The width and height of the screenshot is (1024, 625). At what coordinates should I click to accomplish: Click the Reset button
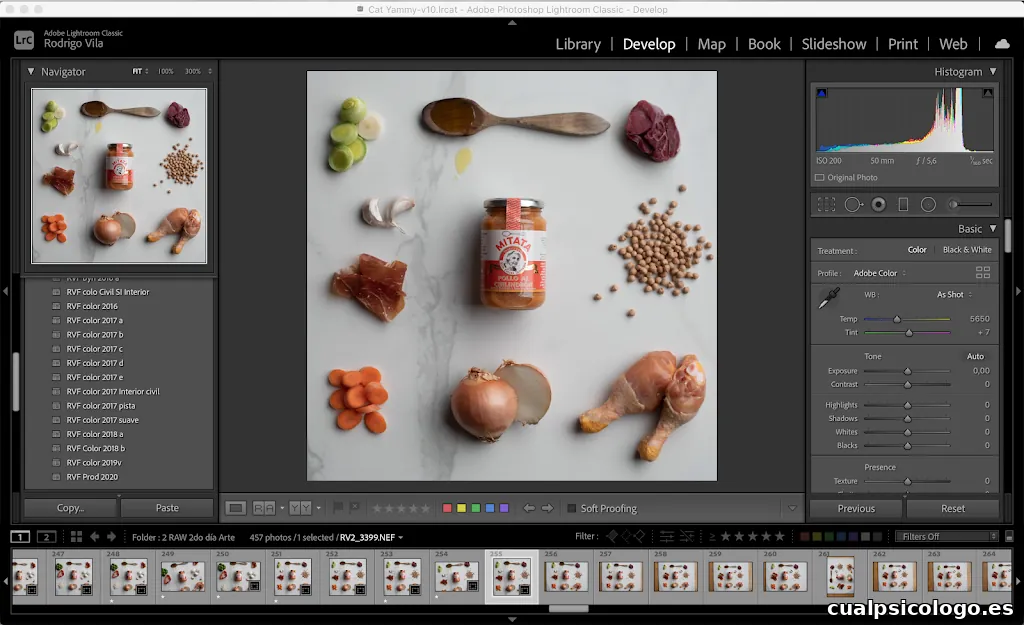pos(953,508)
